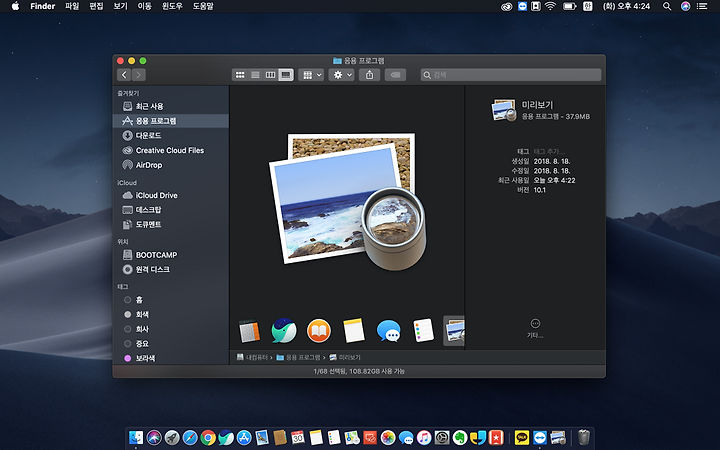Open Finder from the Dock
The image size is (720, 450).
pyautogui.click(x=136, y=438)
